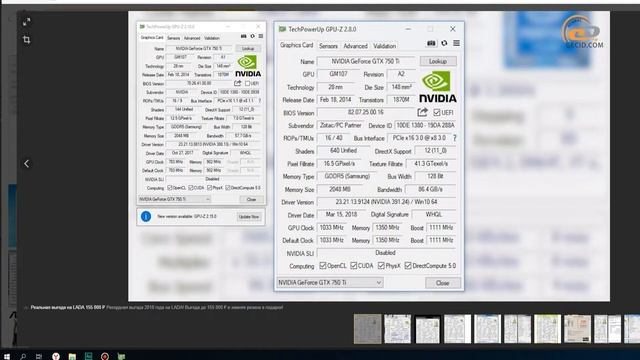Click the Shaders value 640 Unified

(x=343, y=151)
